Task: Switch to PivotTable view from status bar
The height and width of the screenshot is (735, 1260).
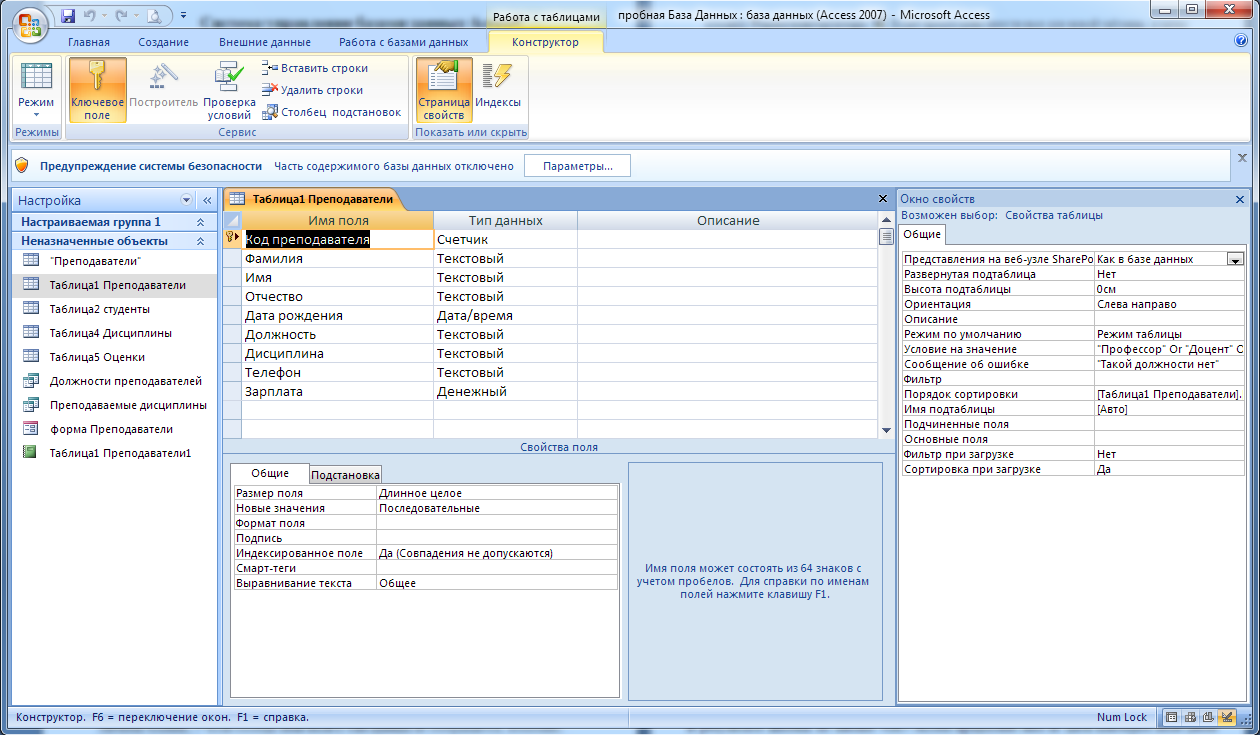Action: pos(1190,717)
